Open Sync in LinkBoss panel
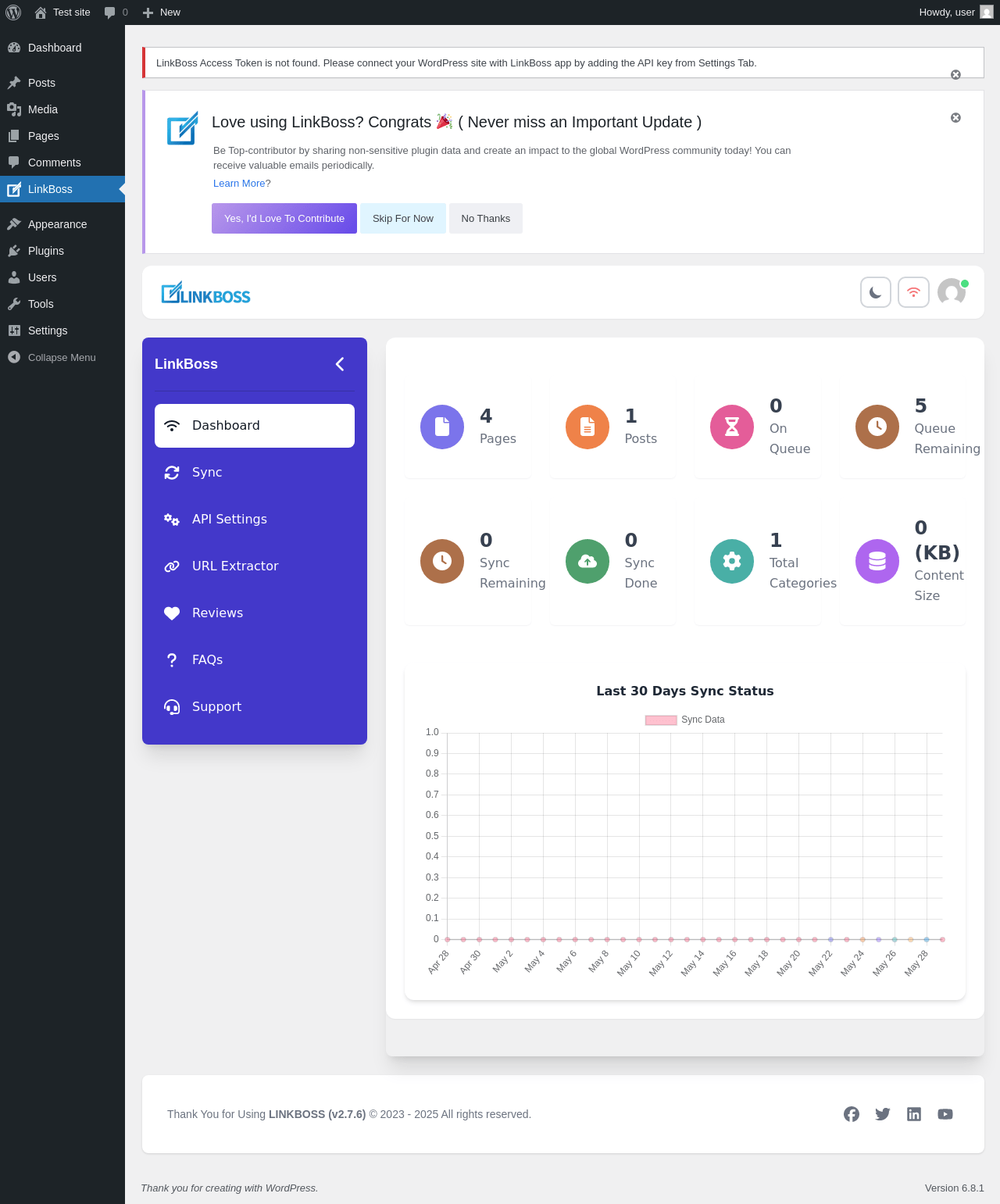Screen dimensions: 1000x1204 [255, 473]
